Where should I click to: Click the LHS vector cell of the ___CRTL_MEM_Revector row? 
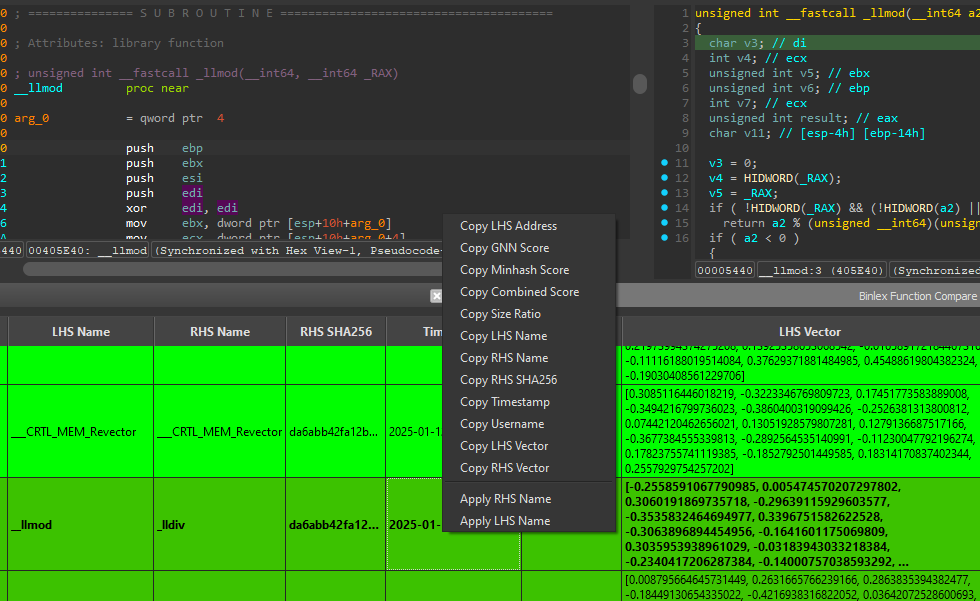(x=802, y=432)
